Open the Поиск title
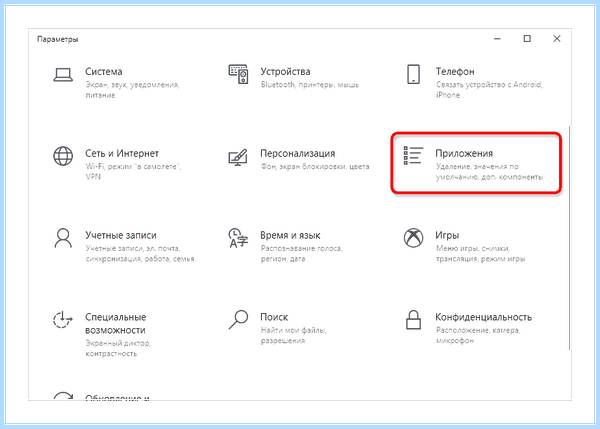The height and width of the screenshot is (429, 600). click(x=274, y=317)
